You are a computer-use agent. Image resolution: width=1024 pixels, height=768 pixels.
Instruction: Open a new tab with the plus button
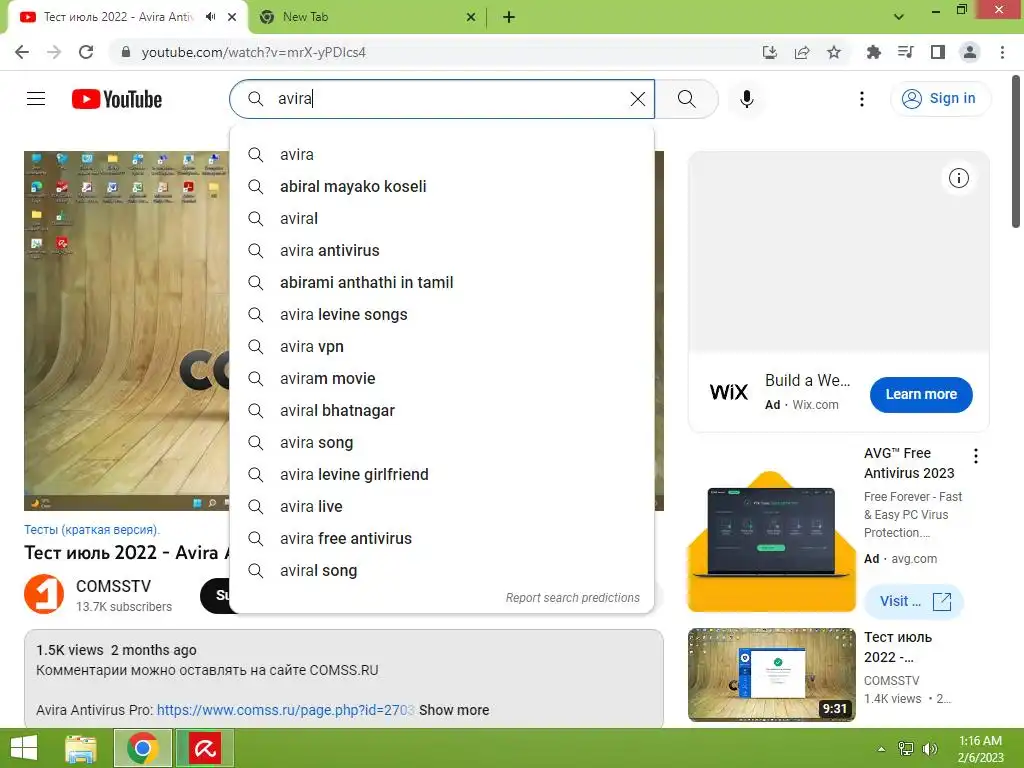tap(509, 17)
